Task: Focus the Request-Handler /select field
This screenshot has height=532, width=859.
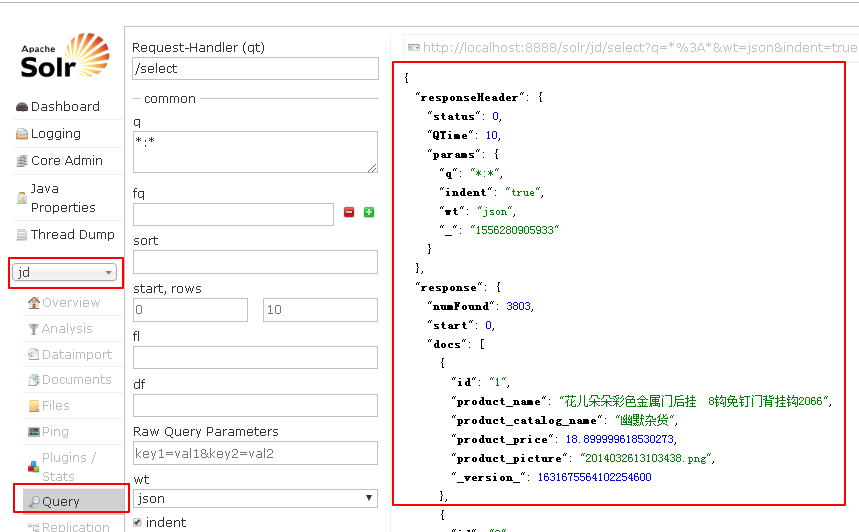Action: coord(255,68)
